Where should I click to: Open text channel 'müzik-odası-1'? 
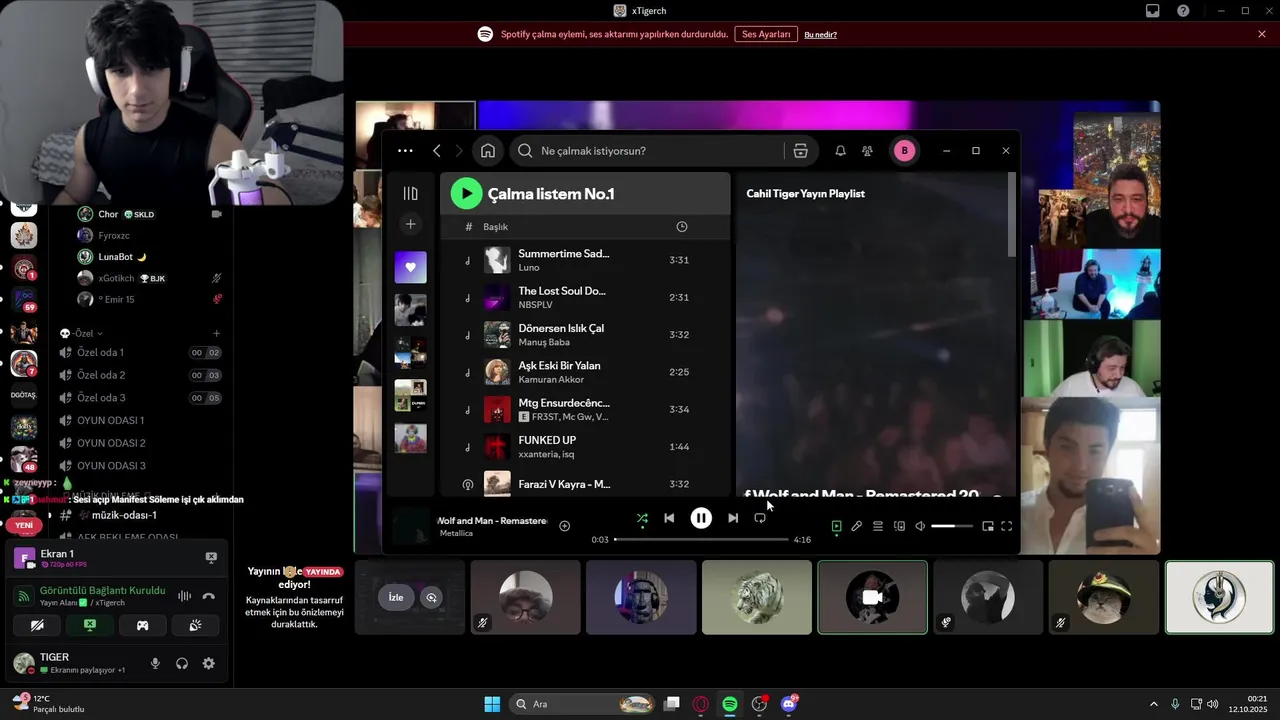tap(140, 515)
